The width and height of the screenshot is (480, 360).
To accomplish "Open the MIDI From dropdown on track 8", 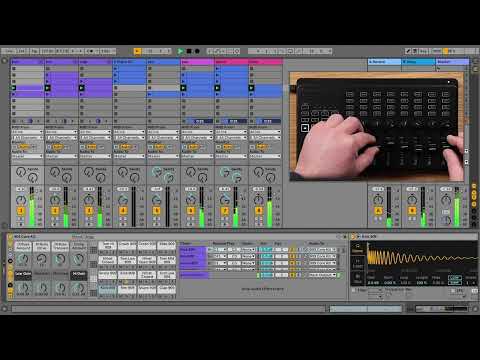I will pos(265,132).
